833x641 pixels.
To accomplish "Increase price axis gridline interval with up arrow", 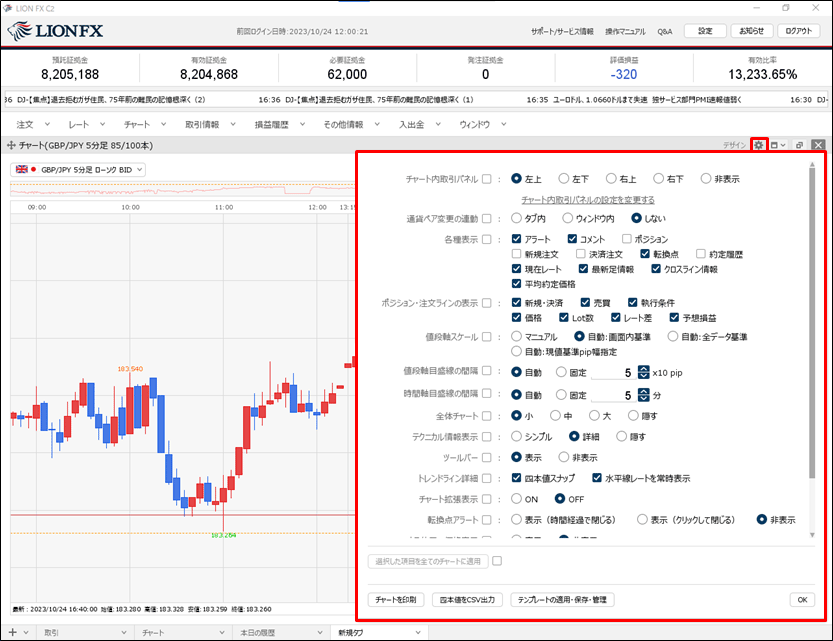I will 643,369.
